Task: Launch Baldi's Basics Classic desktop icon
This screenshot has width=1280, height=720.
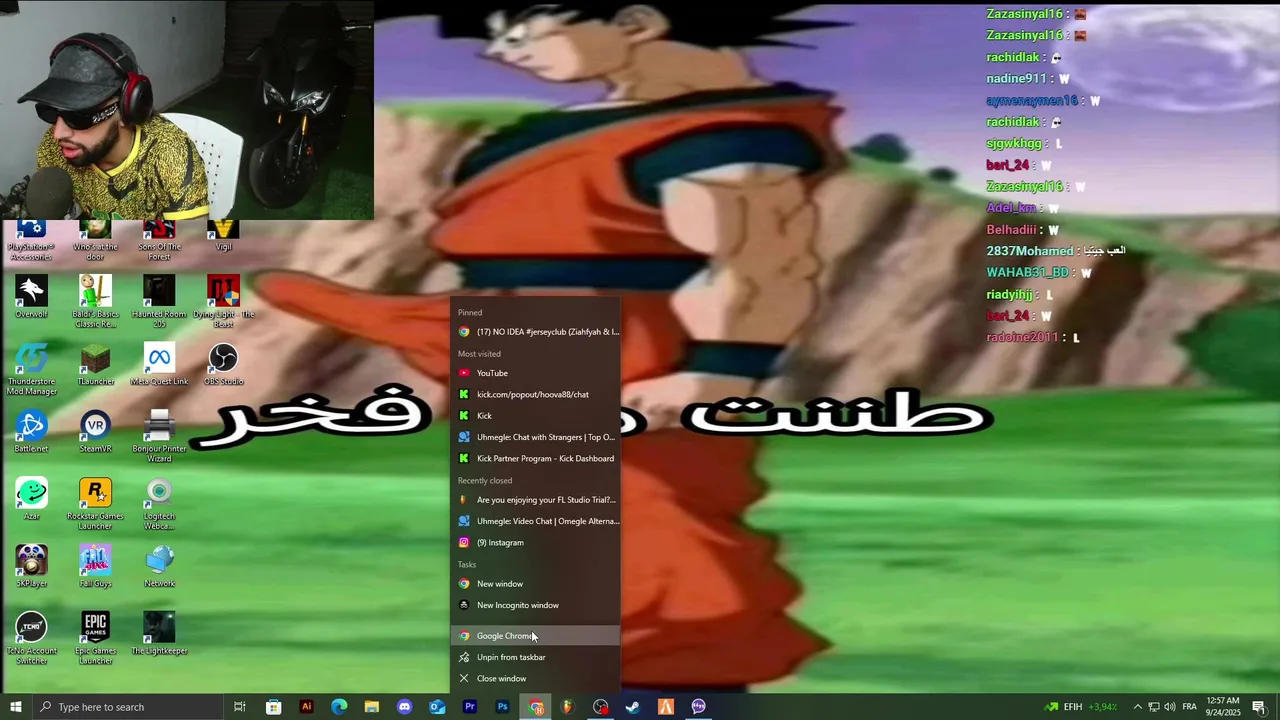Action: coord(95,302)
